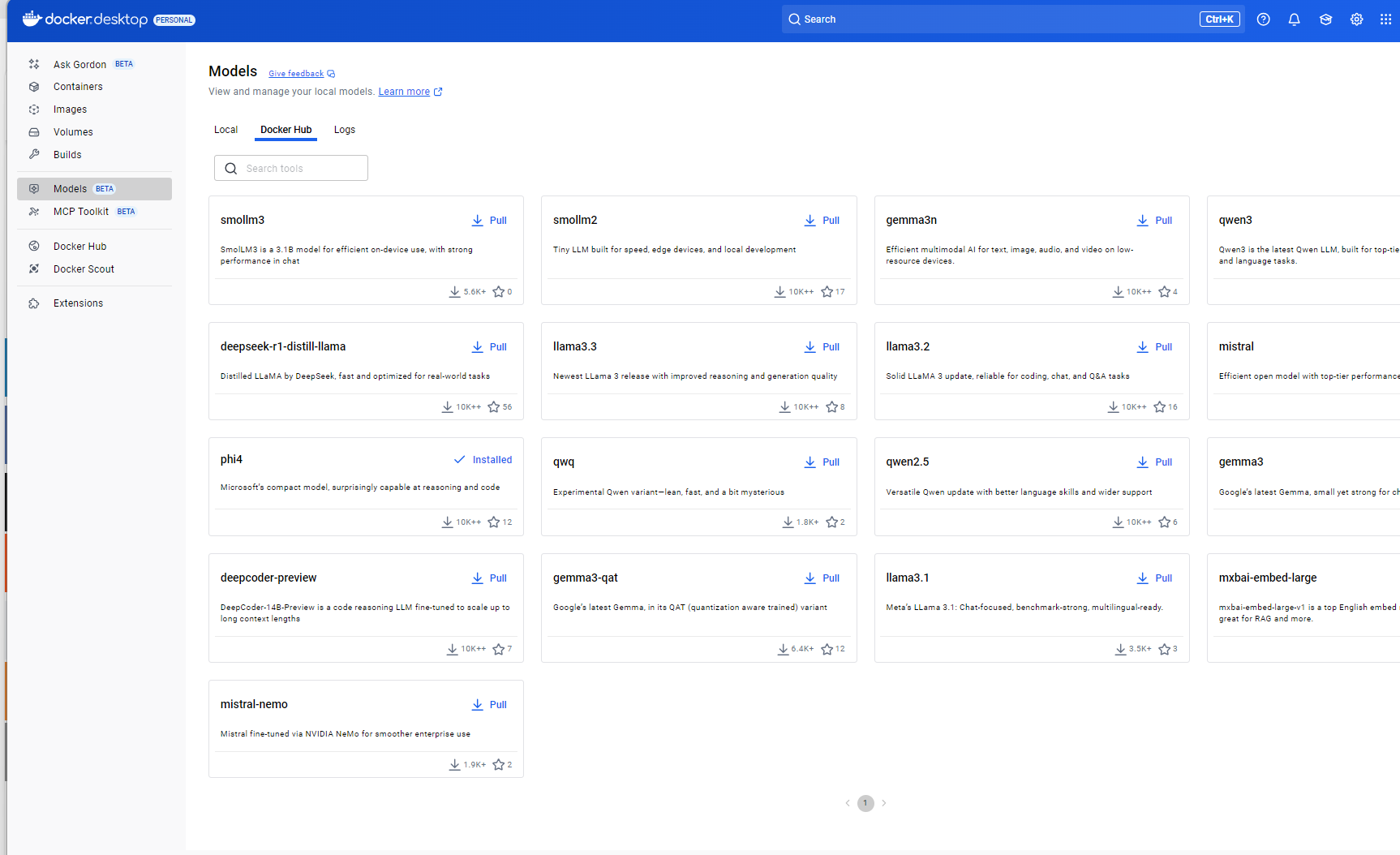Focus the Search tools input field
Viewport: 1400px width, 855px height.
click(291, 168)
